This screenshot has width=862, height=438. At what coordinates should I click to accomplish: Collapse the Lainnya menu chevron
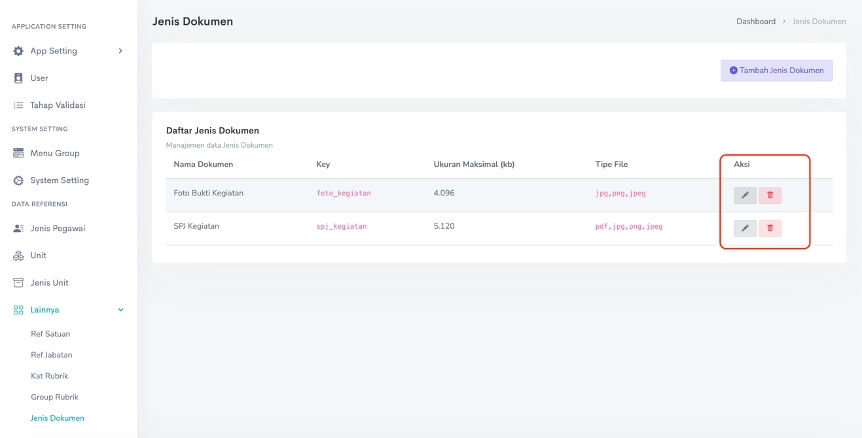[x=121, y=310]
